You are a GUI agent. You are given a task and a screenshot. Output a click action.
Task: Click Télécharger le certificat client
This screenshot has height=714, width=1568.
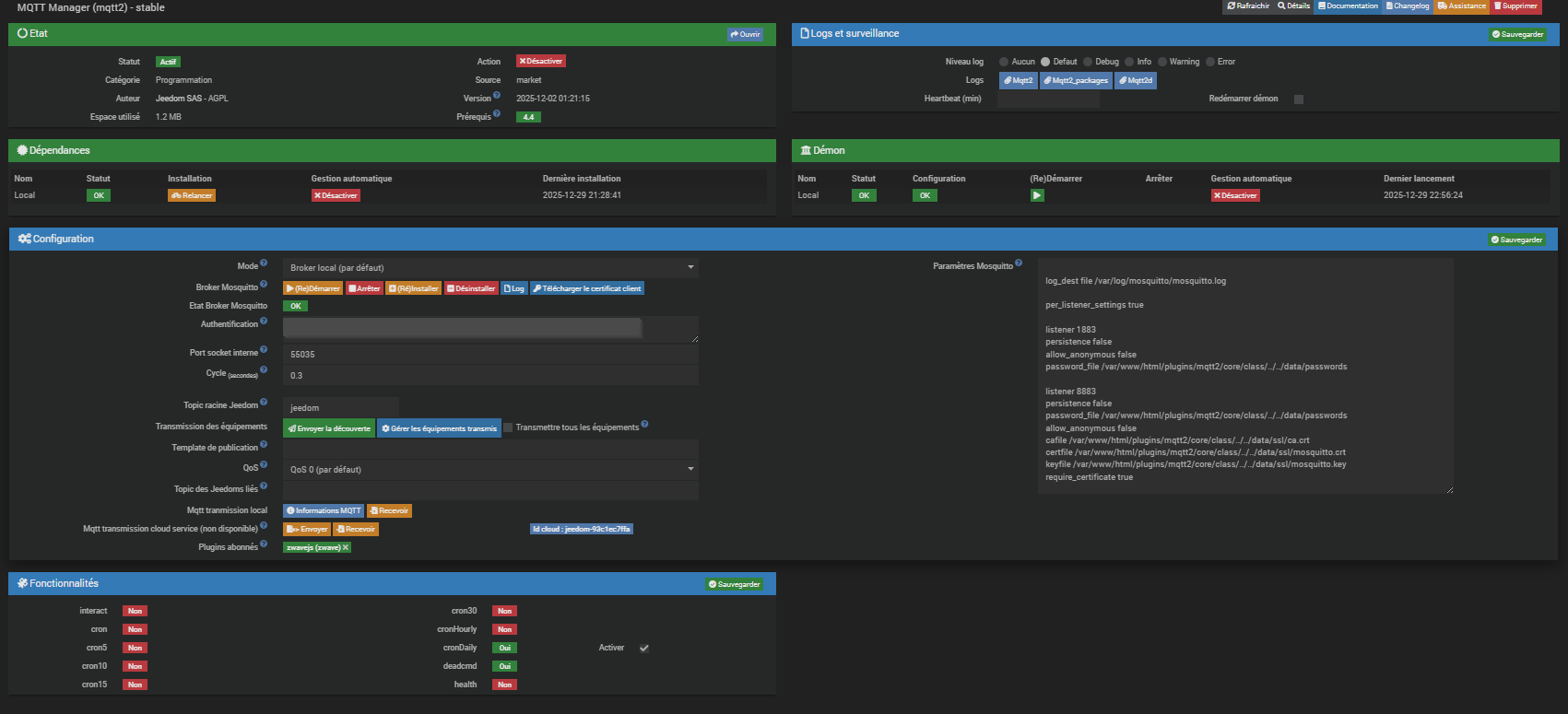pos(587,288)
